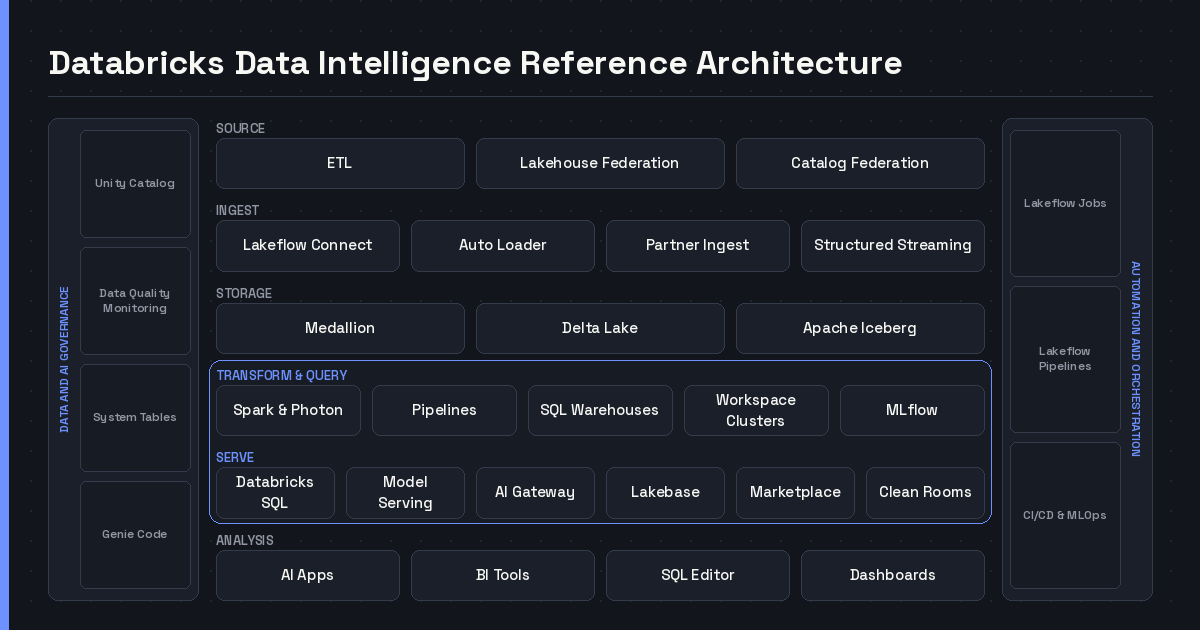
Task: Select the MLflow box
Action: point(912,410)
